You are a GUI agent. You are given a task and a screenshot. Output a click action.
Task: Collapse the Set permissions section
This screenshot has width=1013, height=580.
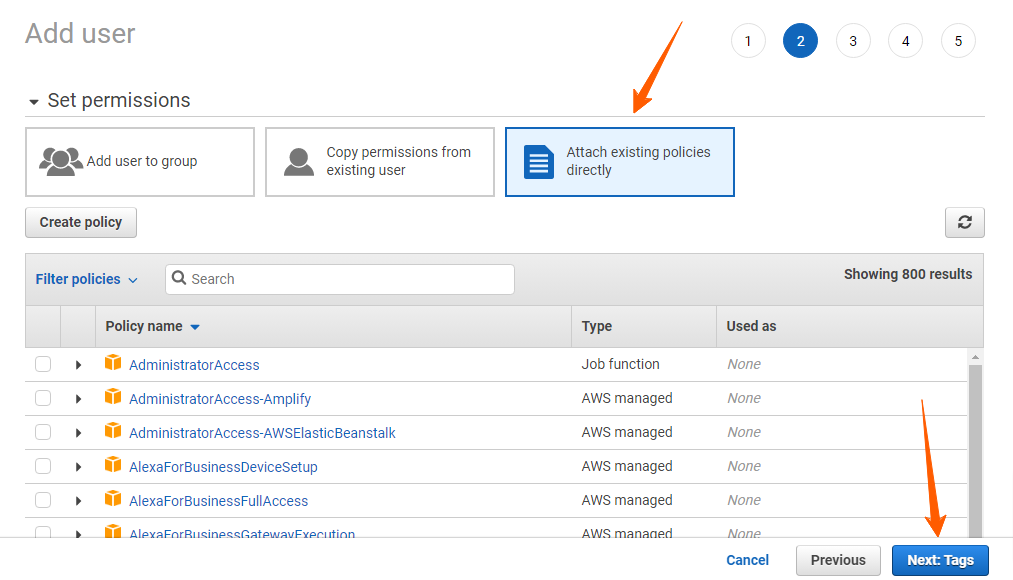coord(34,101)
